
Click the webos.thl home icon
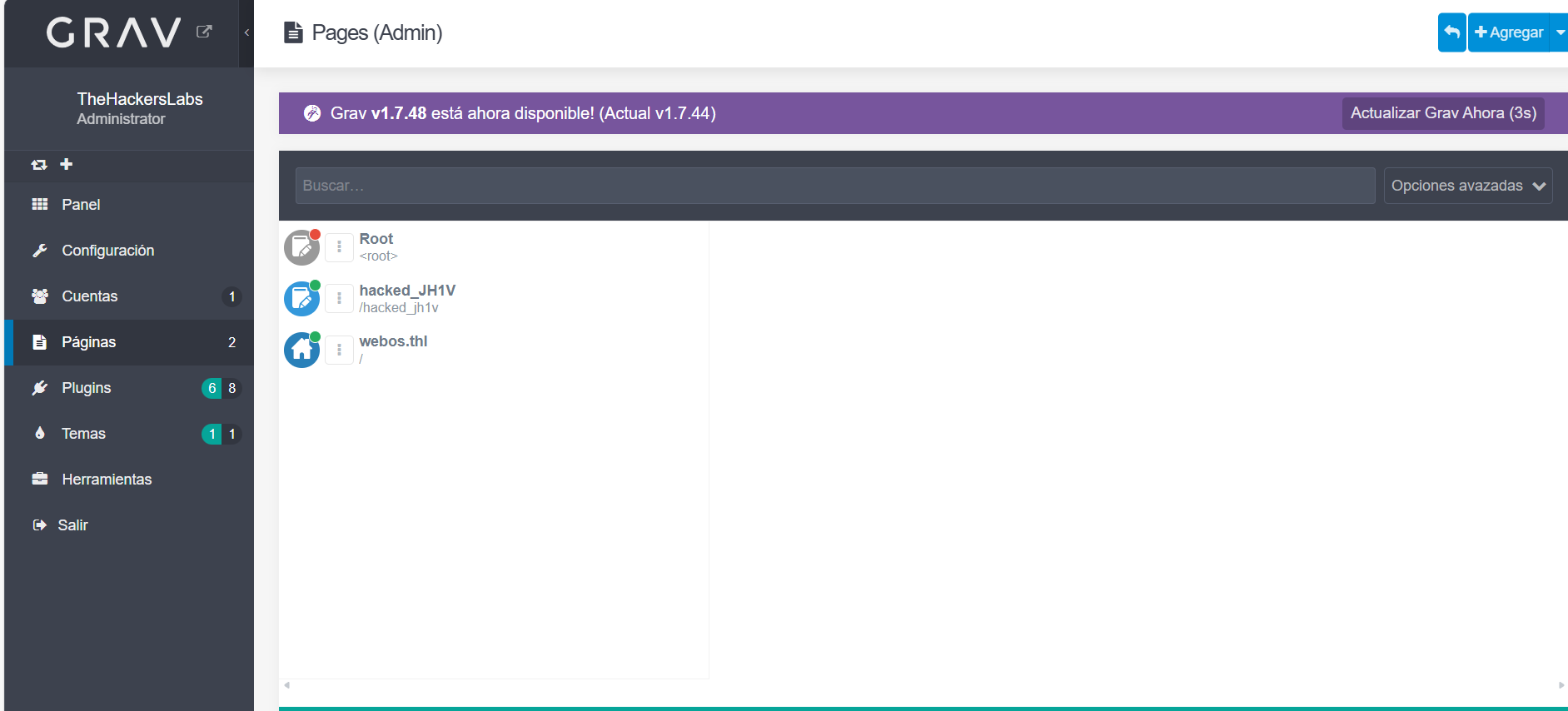pos(301,350)
